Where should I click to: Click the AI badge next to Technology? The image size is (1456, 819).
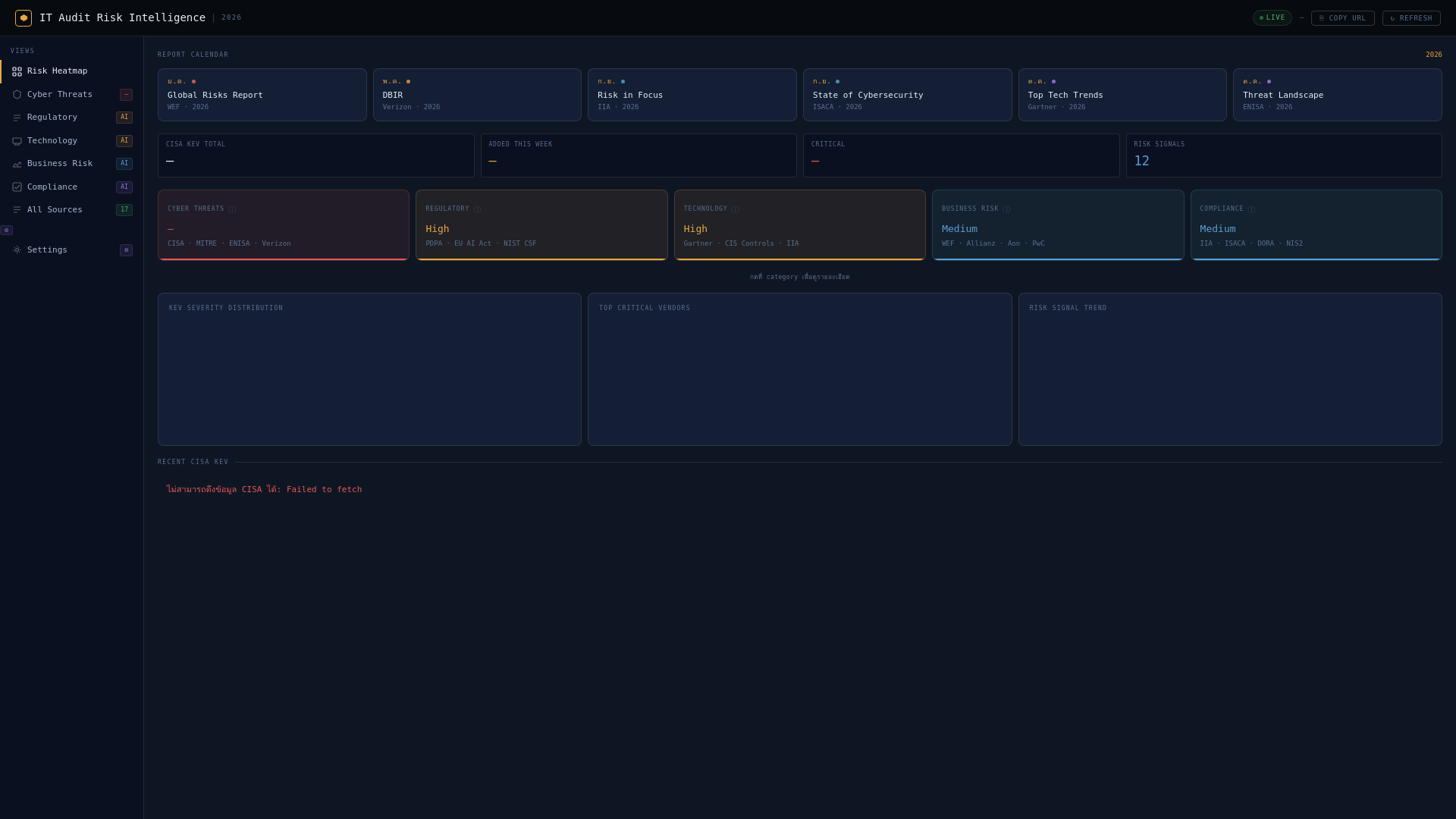click(x=124, y=141)
